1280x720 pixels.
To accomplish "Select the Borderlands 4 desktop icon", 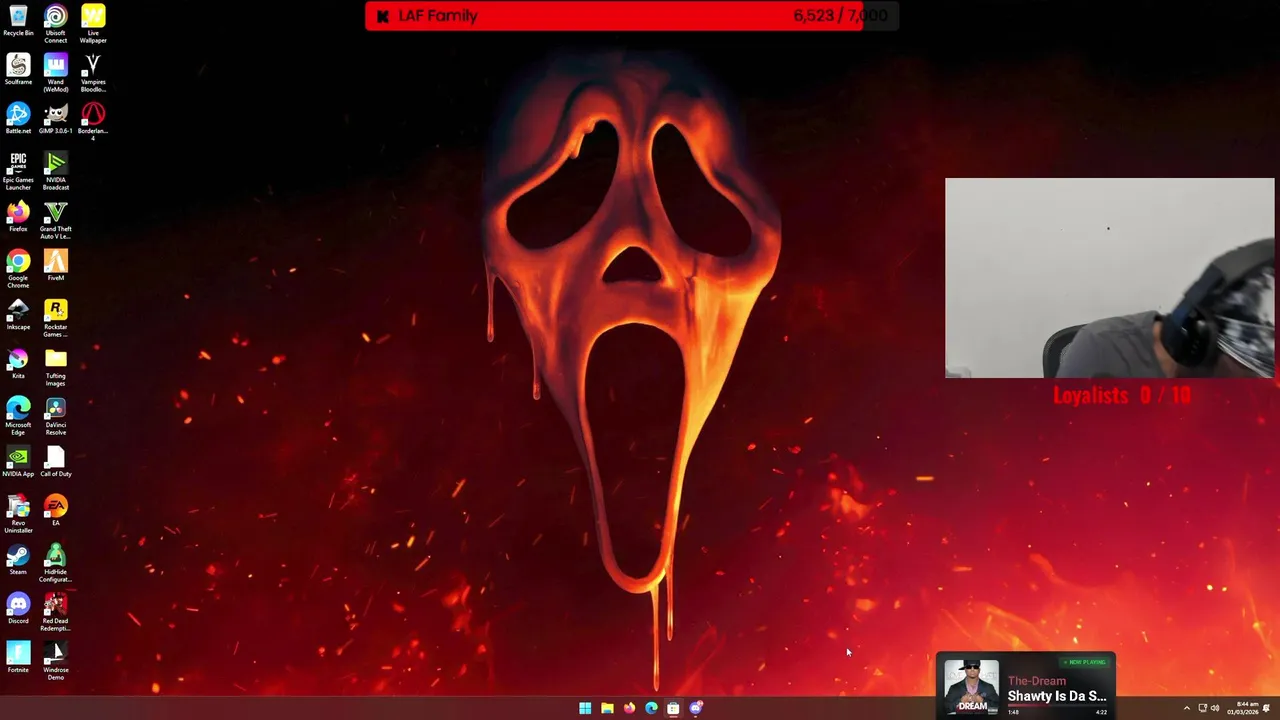I will tap(93, 122).
